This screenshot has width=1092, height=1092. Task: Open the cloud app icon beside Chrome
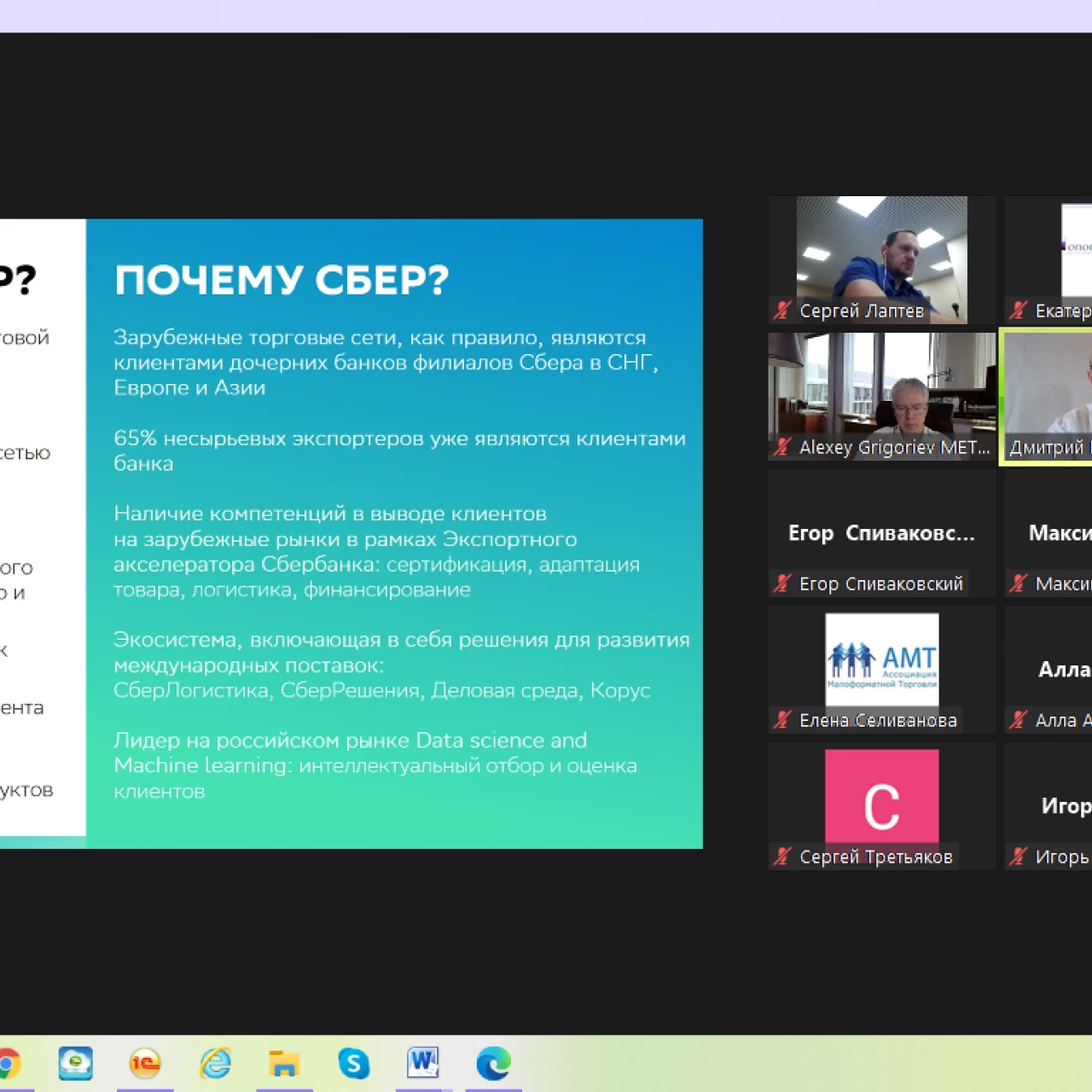click(x=76, y=1064)
